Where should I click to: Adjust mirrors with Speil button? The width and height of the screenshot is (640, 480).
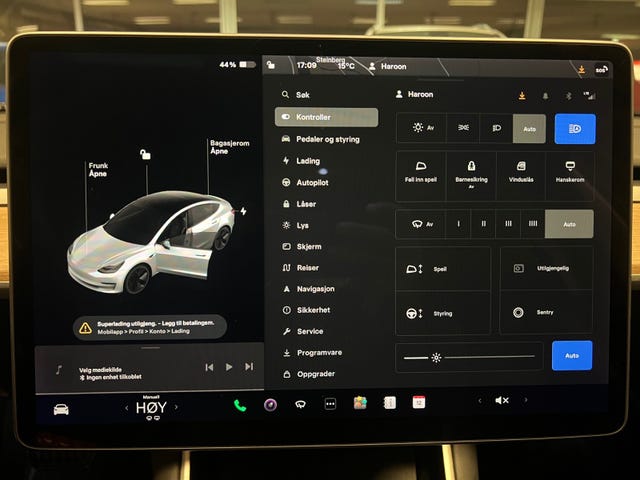pos(443,269)
